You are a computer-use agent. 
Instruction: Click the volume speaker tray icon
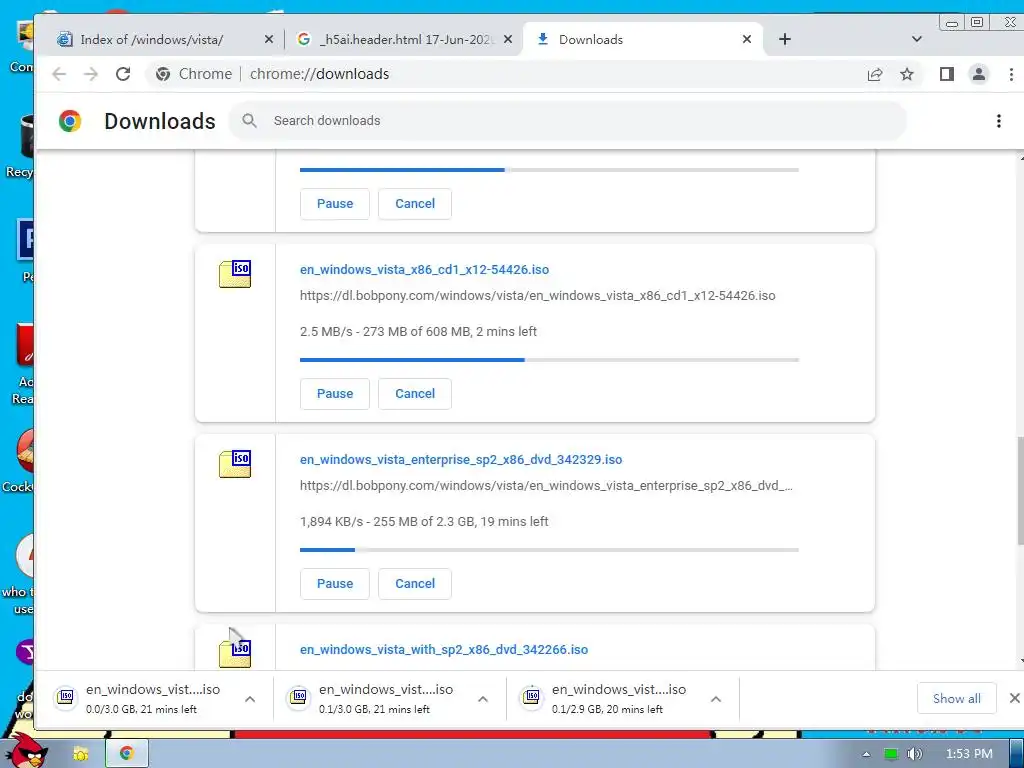coord(914,754)
